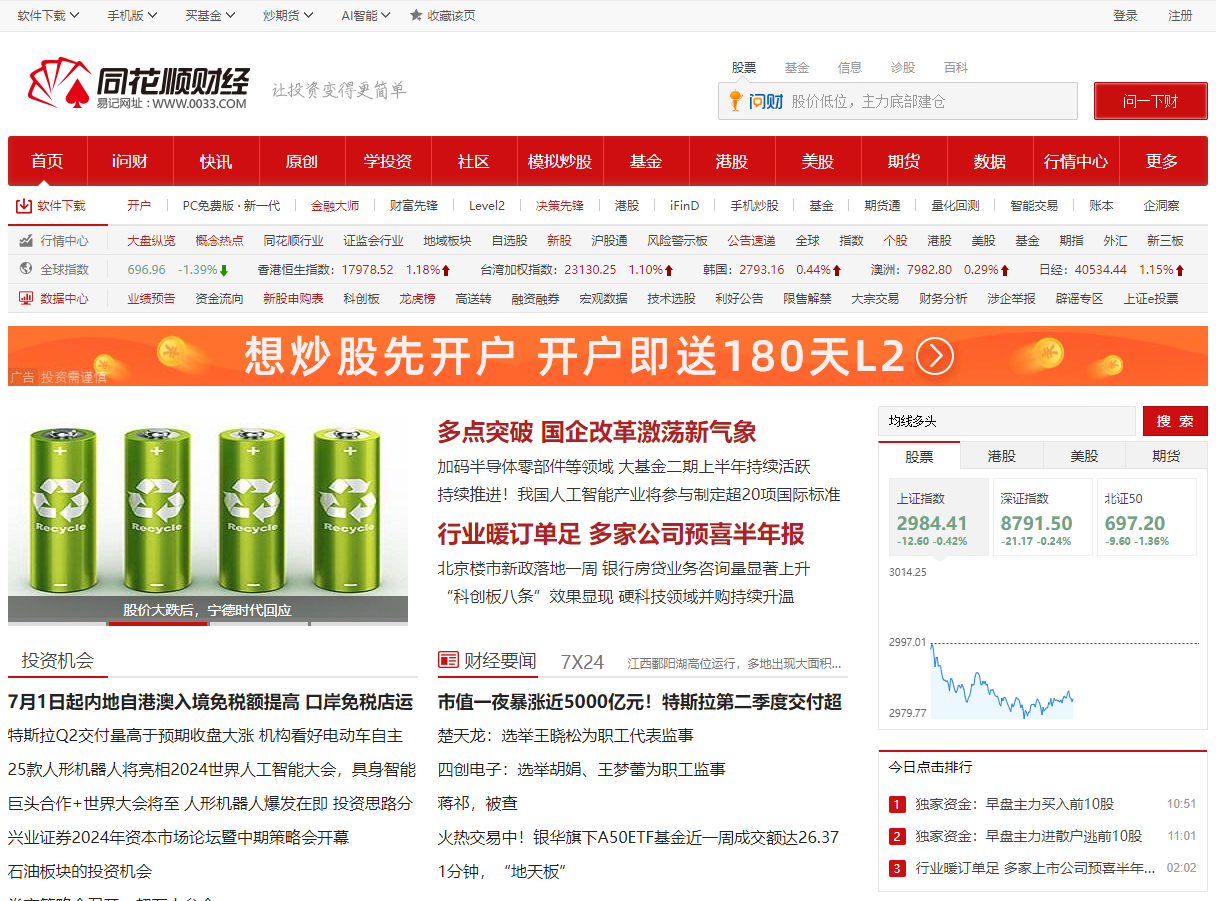
Task: Click the 均线多头 stock search field
Action: pos(1007,421)
